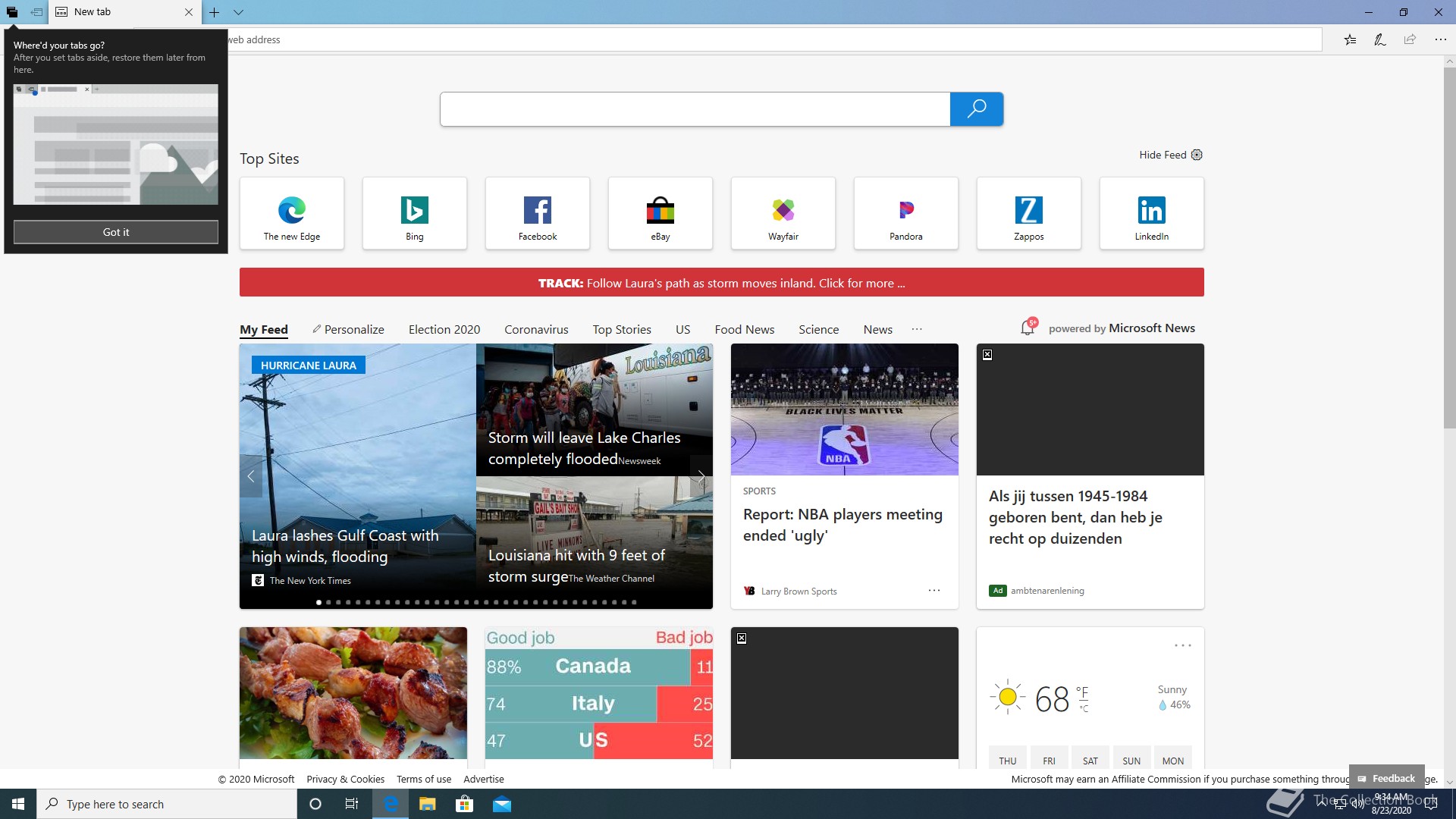Open Privacy & Cookies link

(345, 779)
